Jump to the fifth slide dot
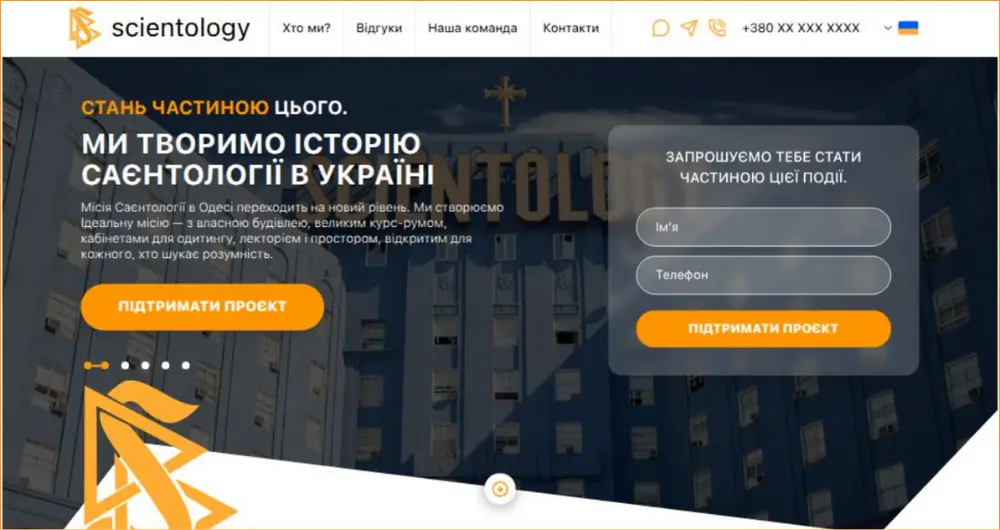 186,365
